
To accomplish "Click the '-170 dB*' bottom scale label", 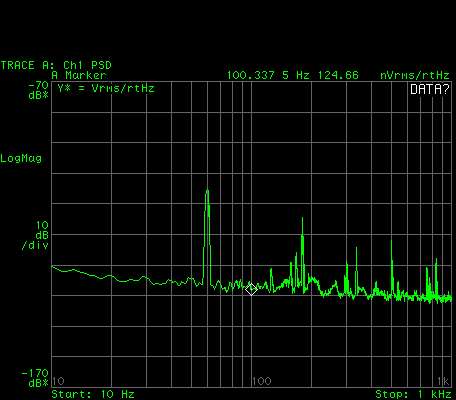I will click(35, 378).
